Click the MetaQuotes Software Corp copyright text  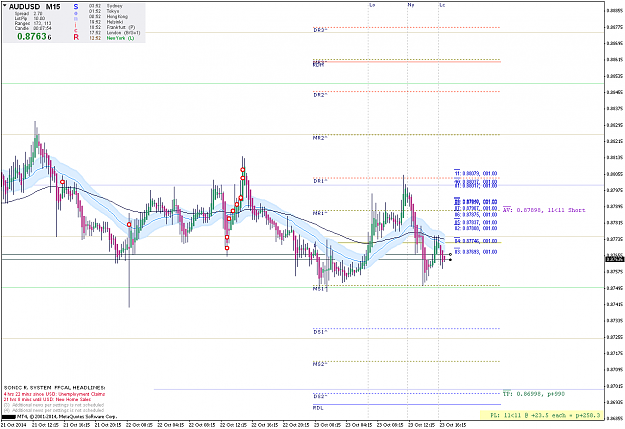(x=66, y=417)
